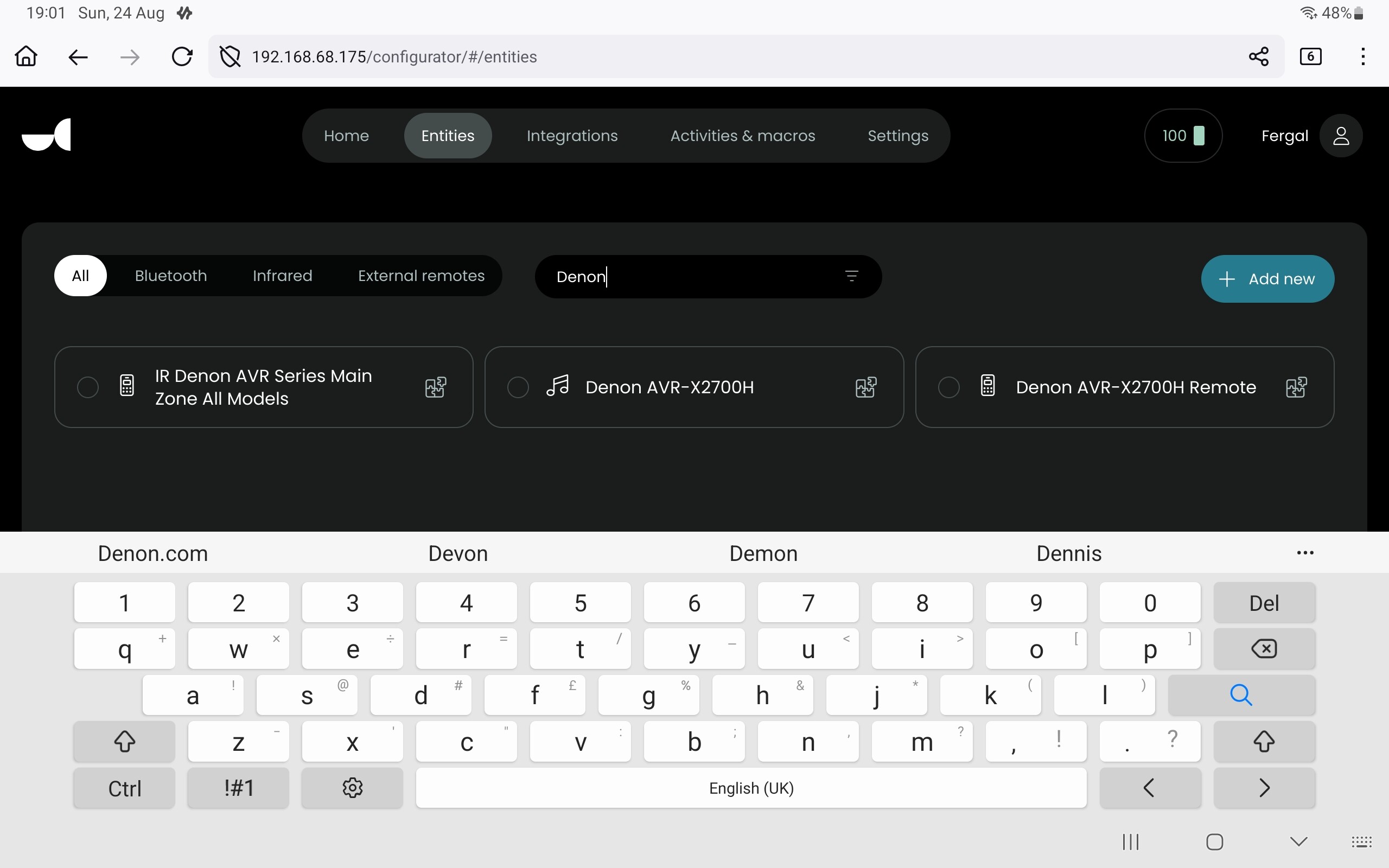This screenshot has height=868, width=1389.
Task: Click the music note icon on Denon AVR-X2700H
Action: coord(557,385)
